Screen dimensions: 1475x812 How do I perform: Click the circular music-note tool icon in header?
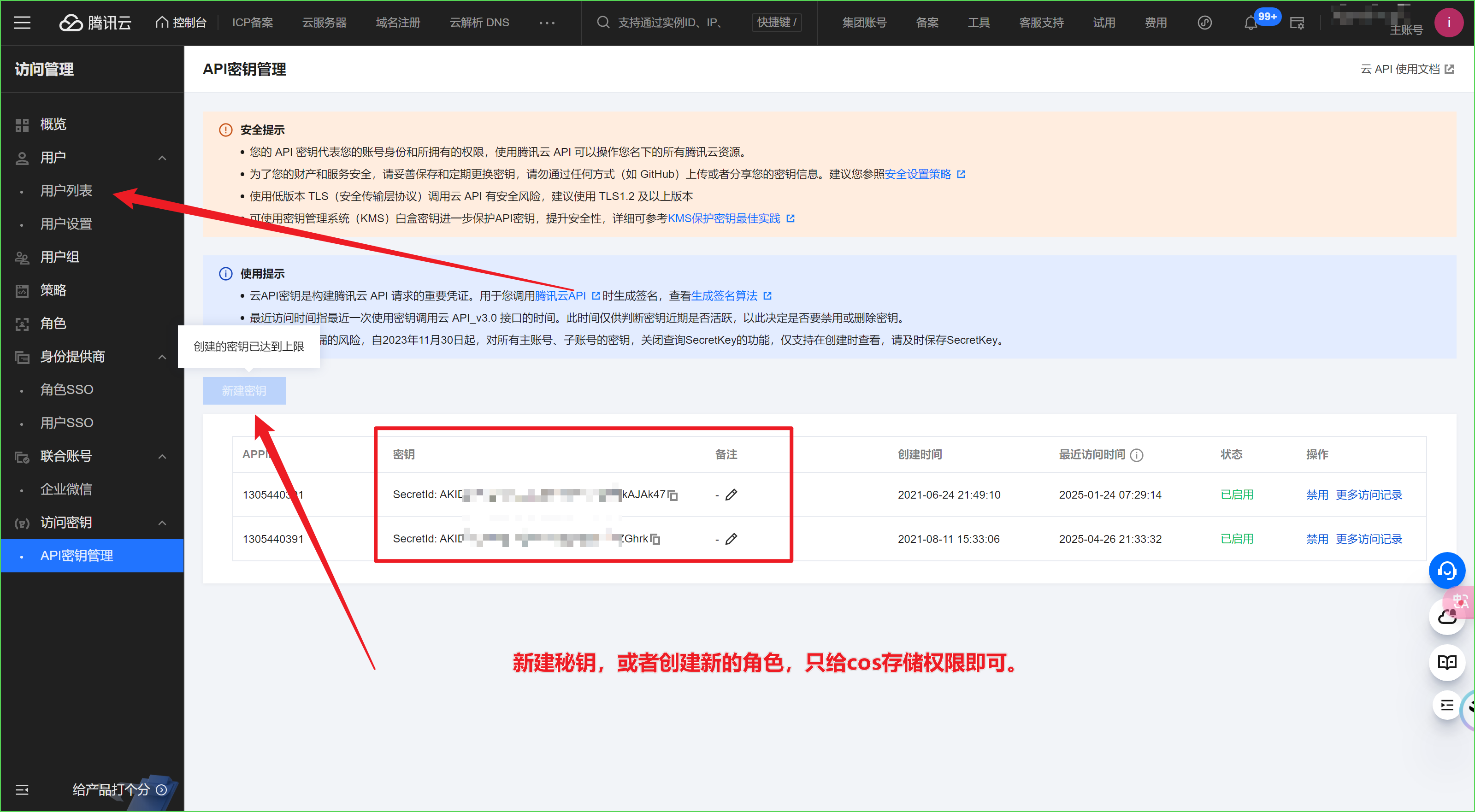coord(1205,22)
